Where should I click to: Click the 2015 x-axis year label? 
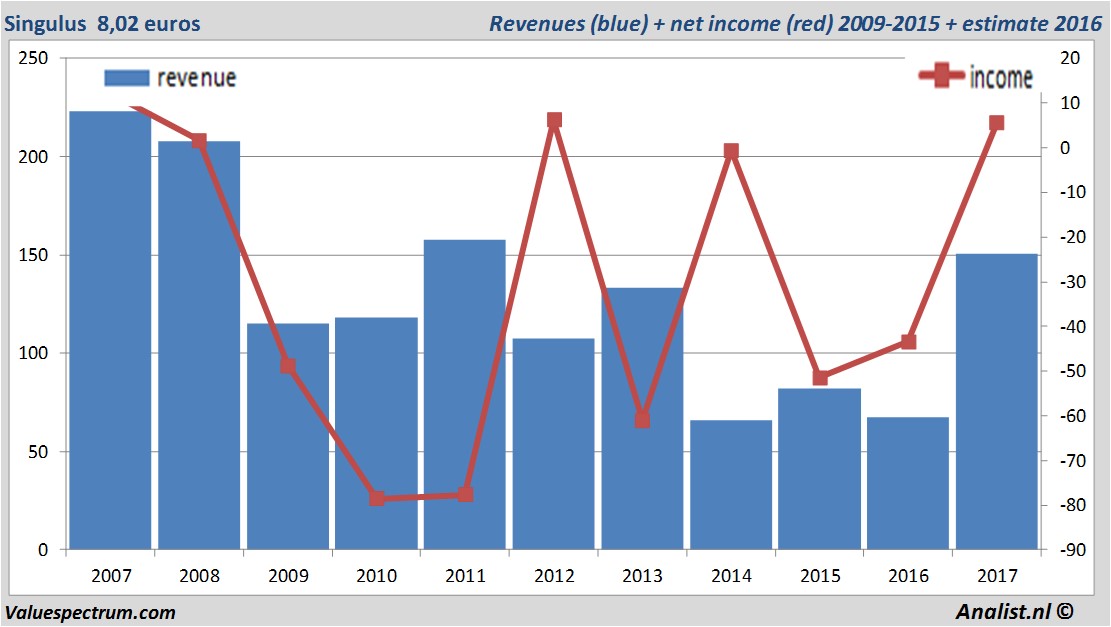(820, 575)
